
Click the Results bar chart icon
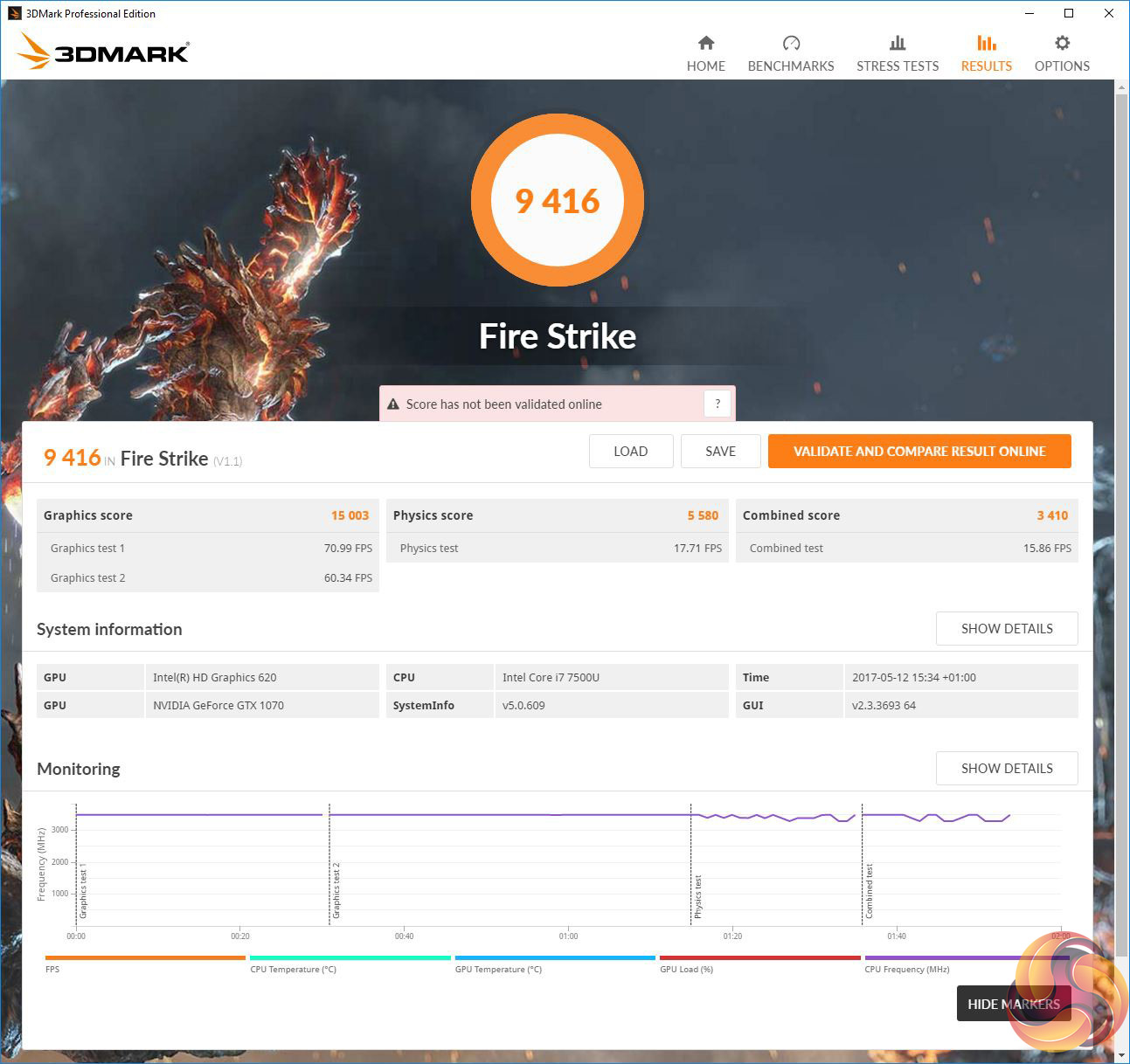click(987, 43)
